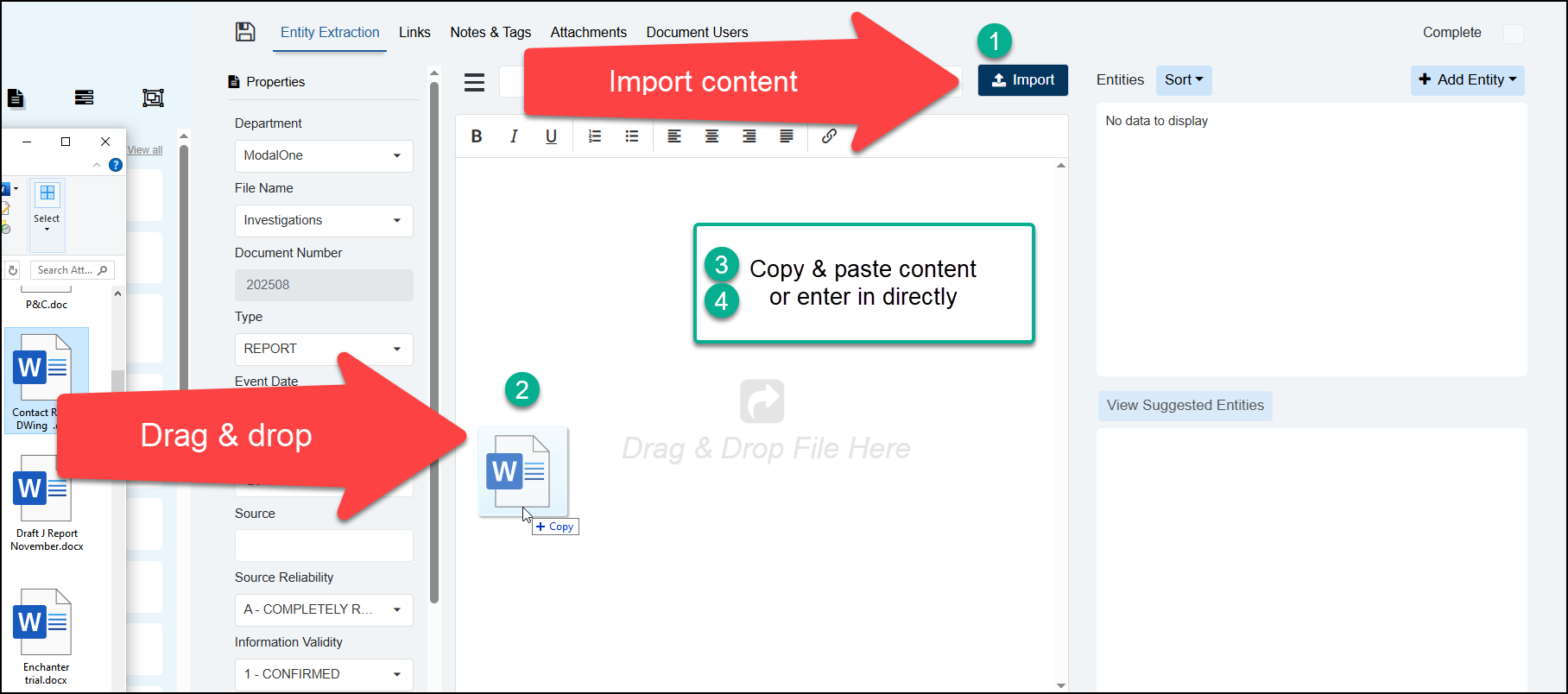The image size is (1568, 694).
Task: Open the hamburger menu above editor
Action: click(474, 82)
